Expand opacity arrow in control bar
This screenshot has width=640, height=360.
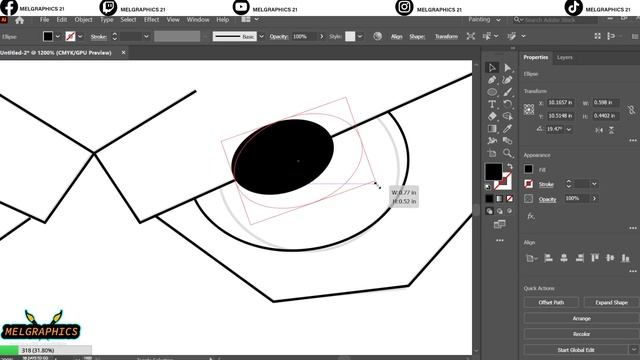click(x=322, y=36)
